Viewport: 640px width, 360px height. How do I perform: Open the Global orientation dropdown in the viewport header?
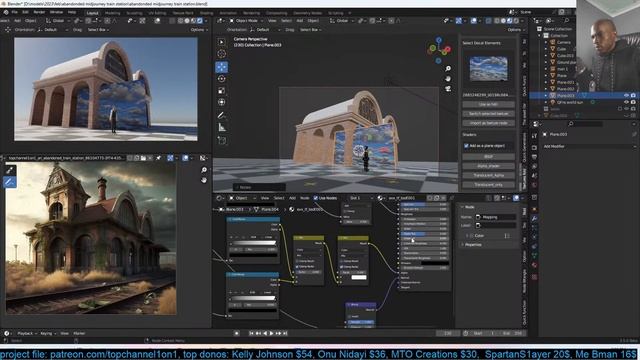tap(343, 20)
